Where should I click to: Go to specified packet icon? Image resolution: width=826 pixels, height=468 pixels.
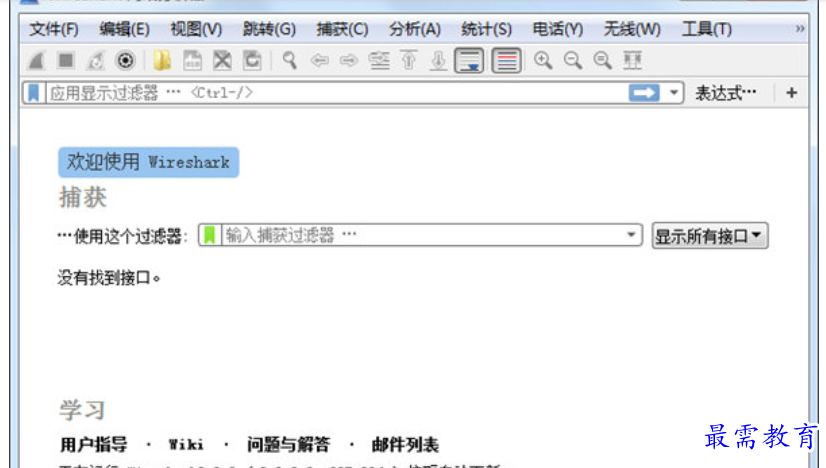pos(379,61)
